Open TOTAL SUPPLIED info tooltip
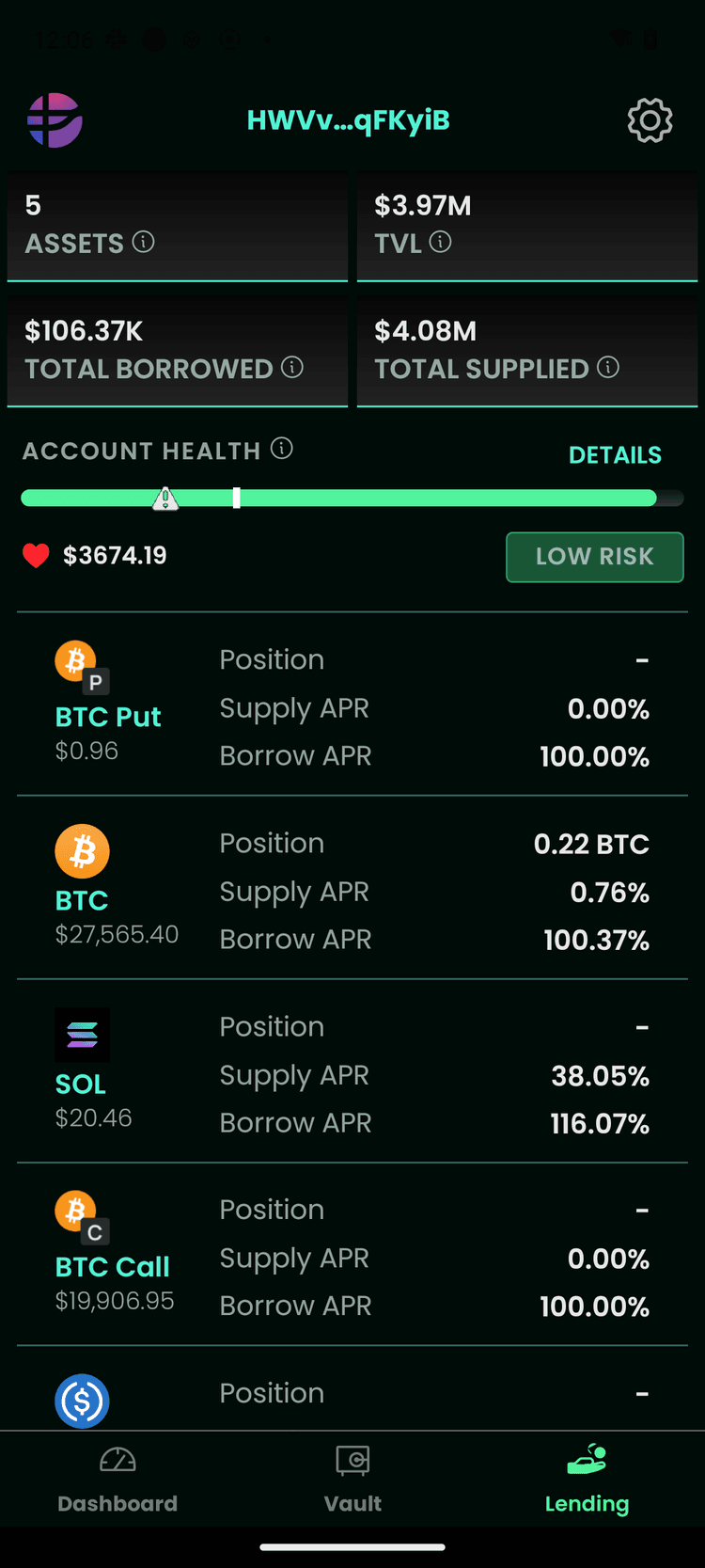This screenshot has height=1568, width=705. coord(608,368)
